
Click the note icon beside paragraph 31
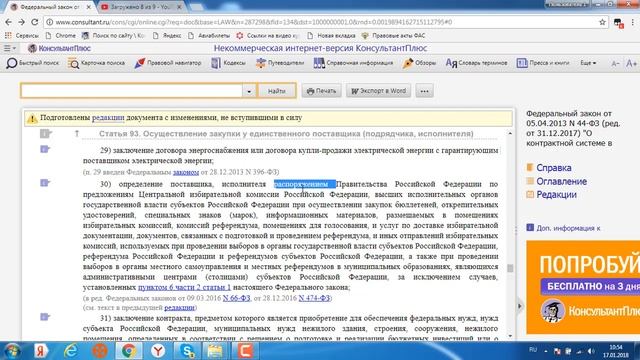(45, 317)
